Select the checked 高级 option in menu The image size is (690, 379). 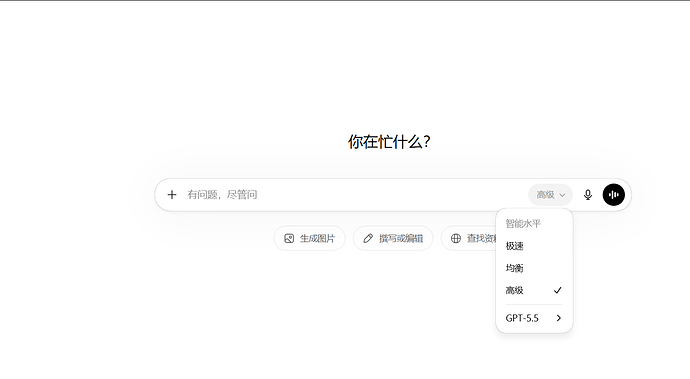click(x=534, y=291)
